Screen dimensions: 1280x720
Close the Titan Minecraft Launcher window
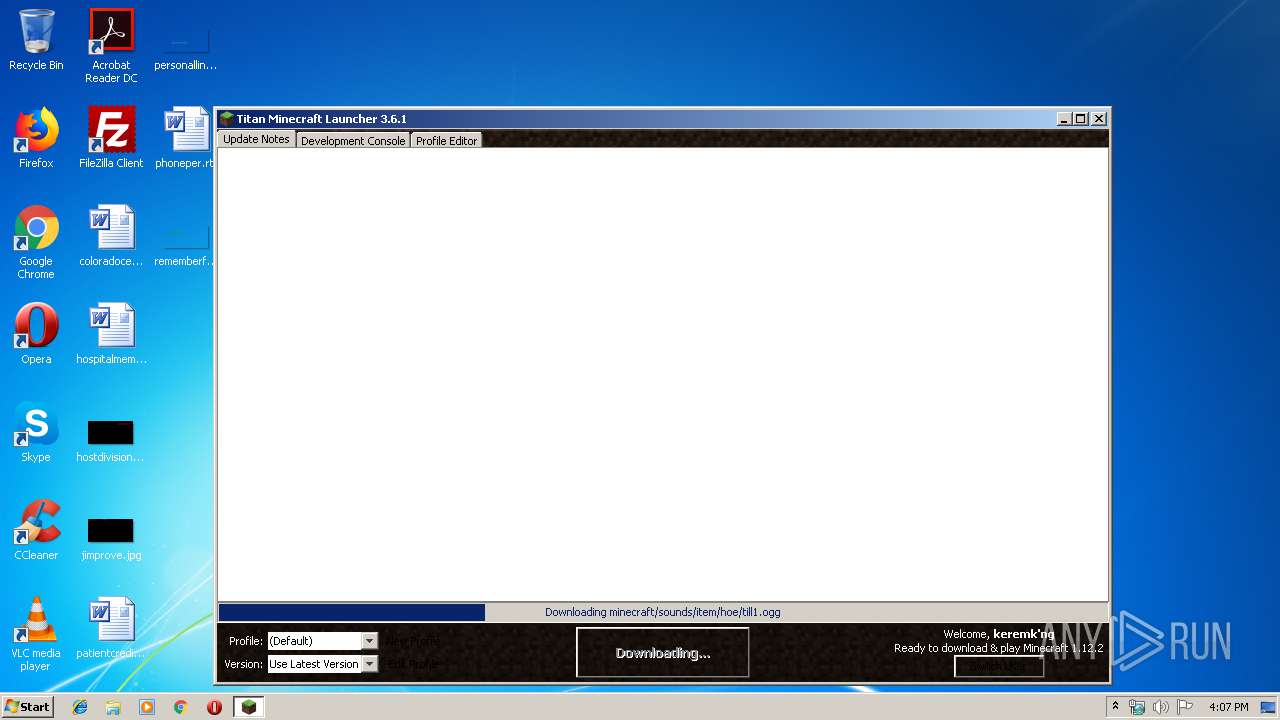1098,119
